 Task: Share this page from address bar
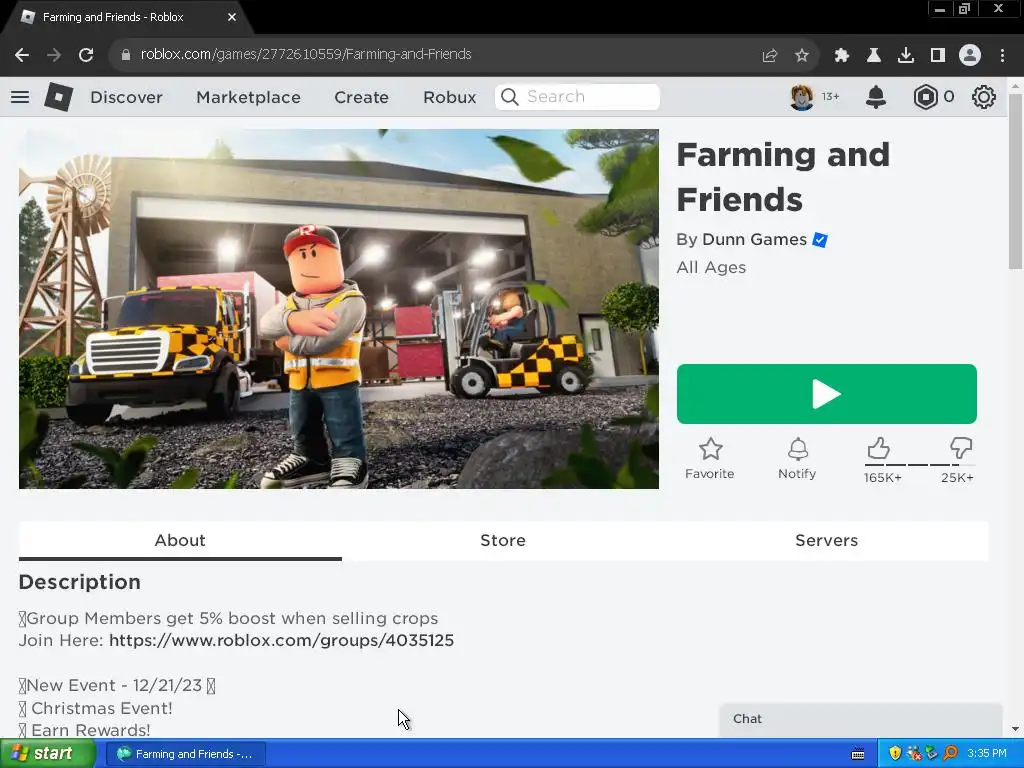tap(770, 56)
